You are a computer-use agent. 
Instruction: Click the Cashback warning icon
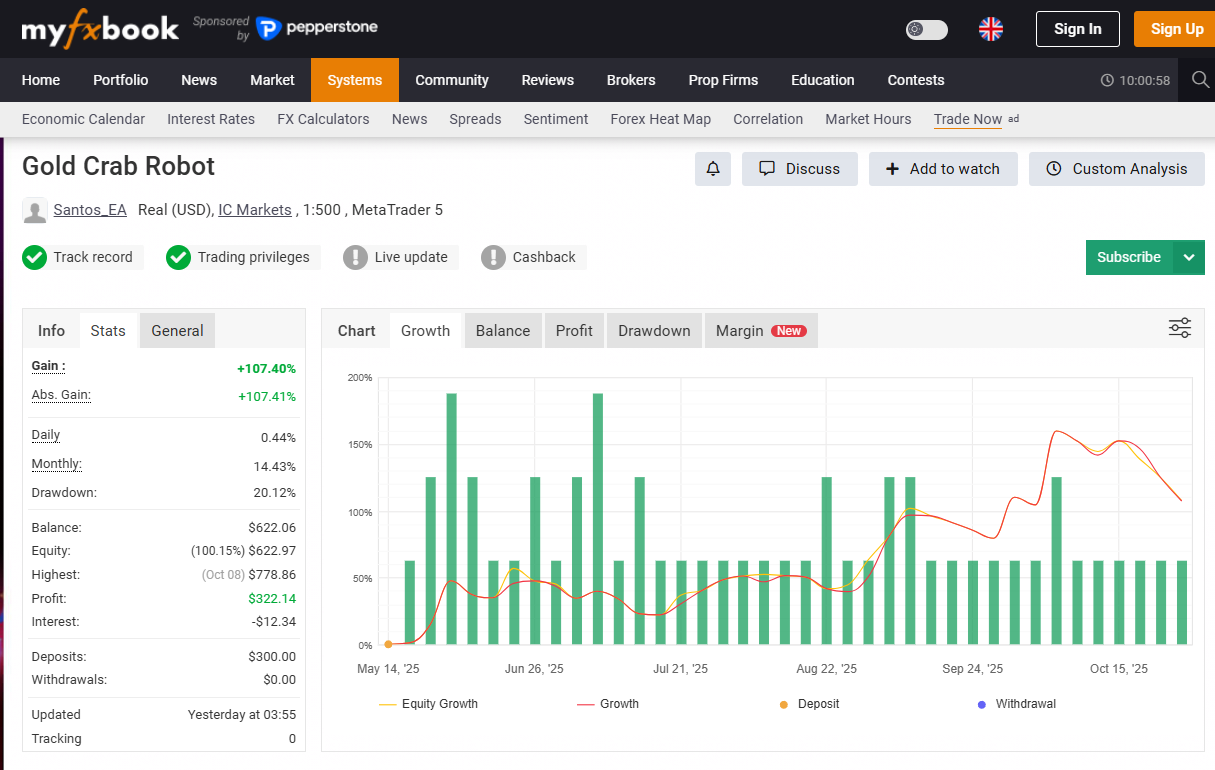coord(494,258)
